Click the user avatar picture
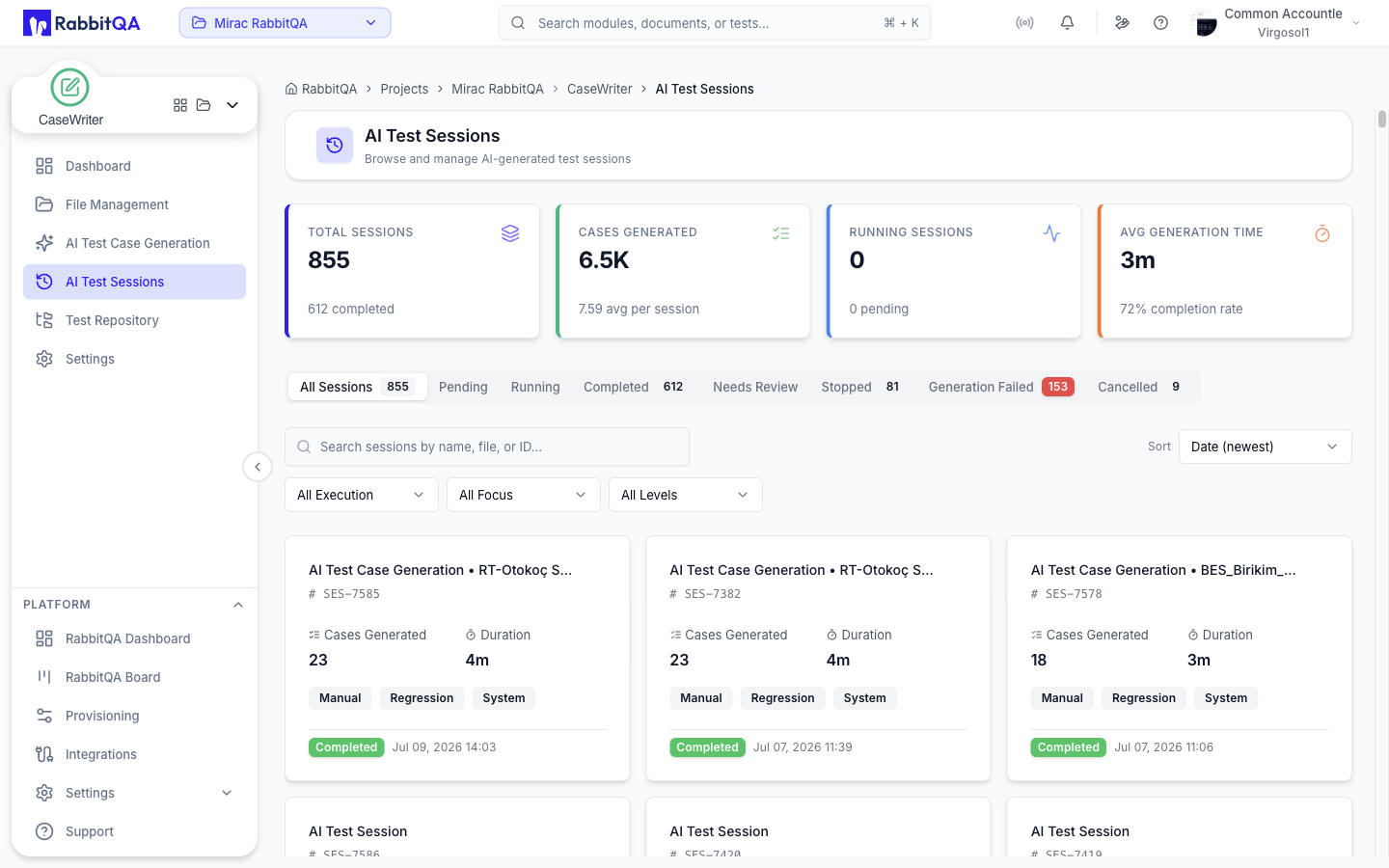1389x868 pixels. [1205, 23]
